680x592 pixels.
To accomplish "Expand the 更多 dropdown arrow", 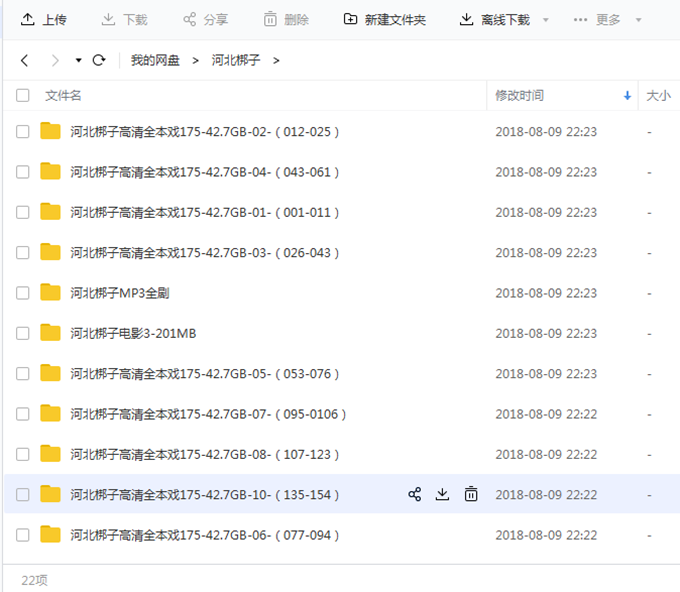I will pos(638,20).
